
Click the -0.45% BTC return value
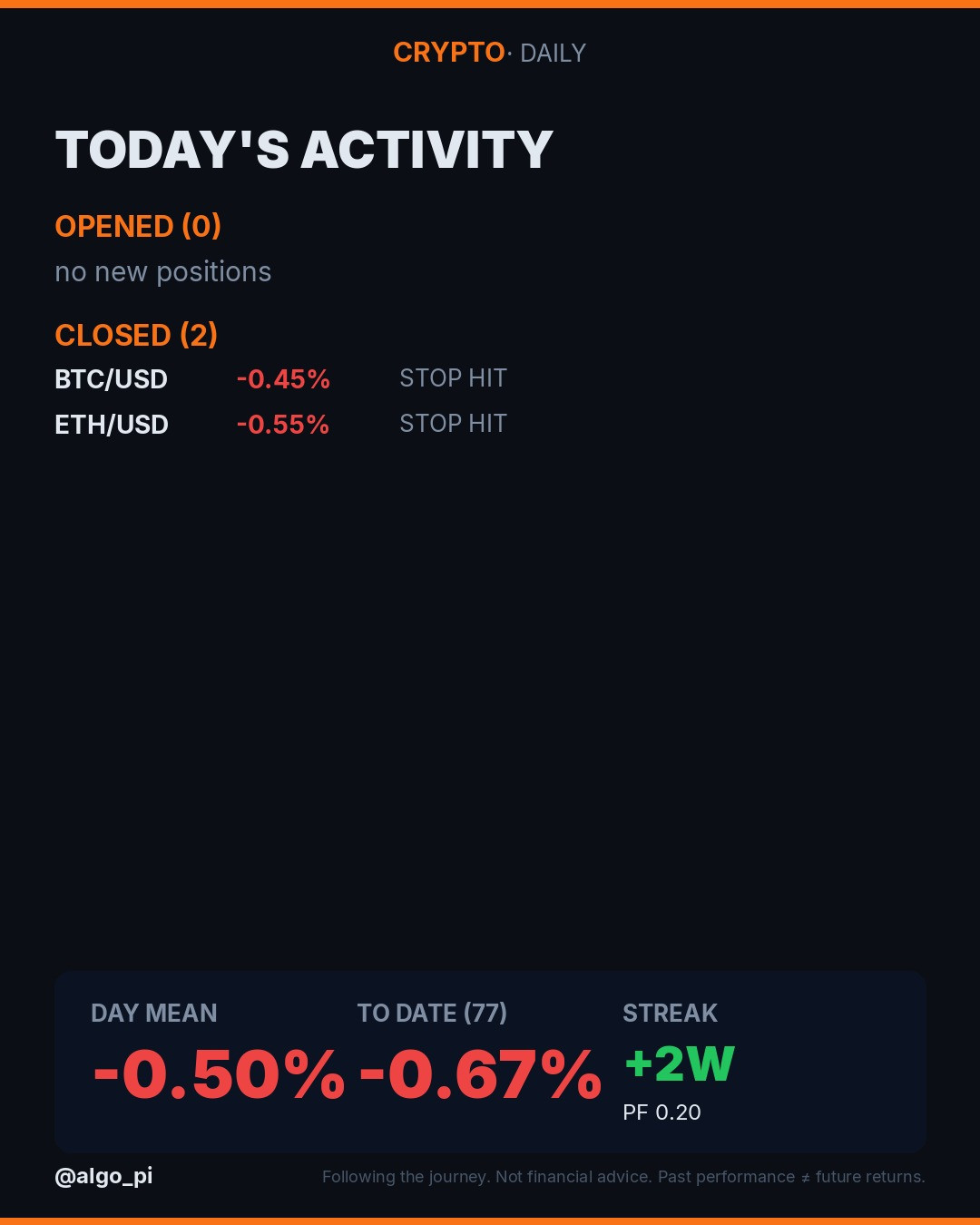(x=283, y=379)
